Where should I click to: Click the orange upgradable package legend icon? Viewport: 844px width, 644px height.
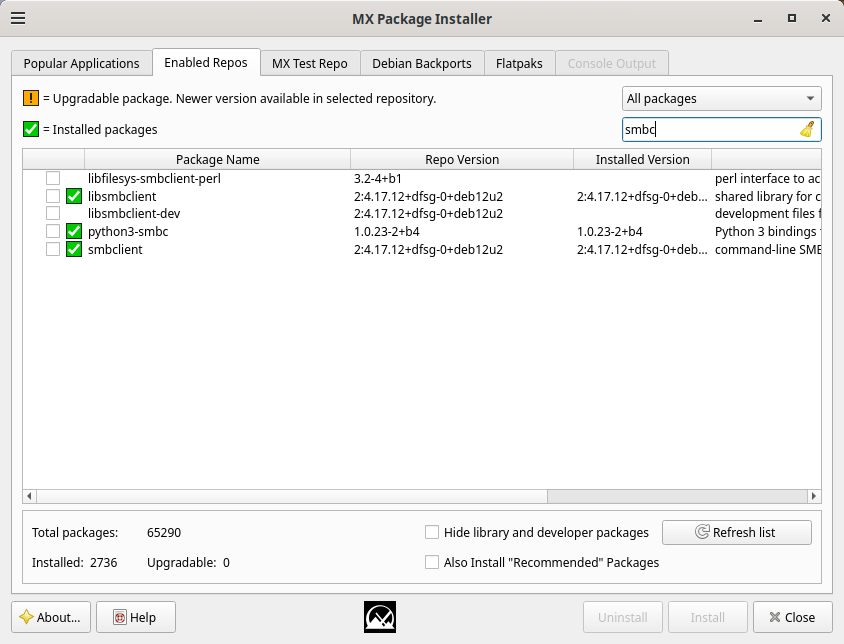pyautogui.click(x=31, y=99)
